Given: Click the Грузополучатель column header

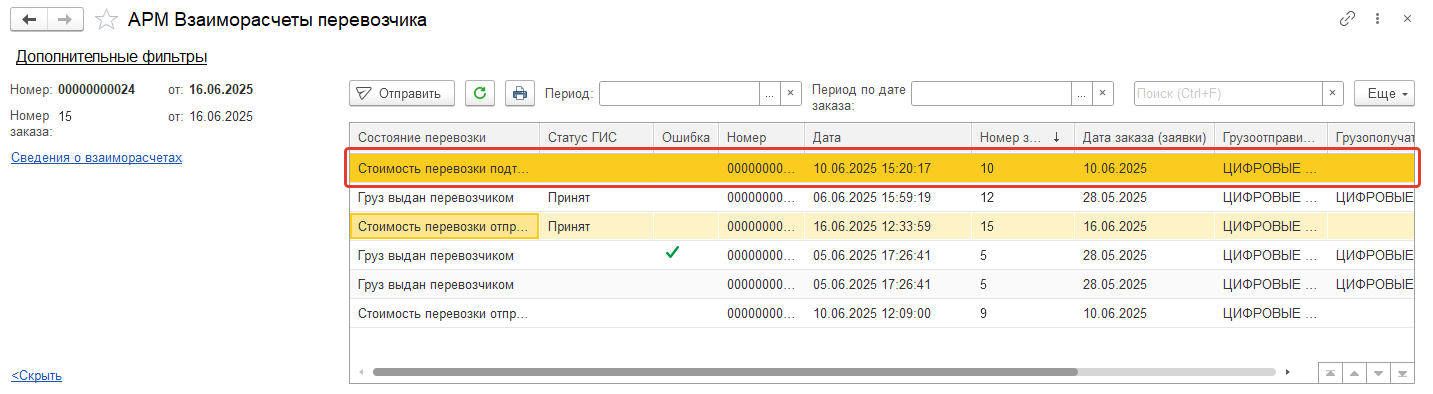Looking at the screenshot, I should 1372,137.
